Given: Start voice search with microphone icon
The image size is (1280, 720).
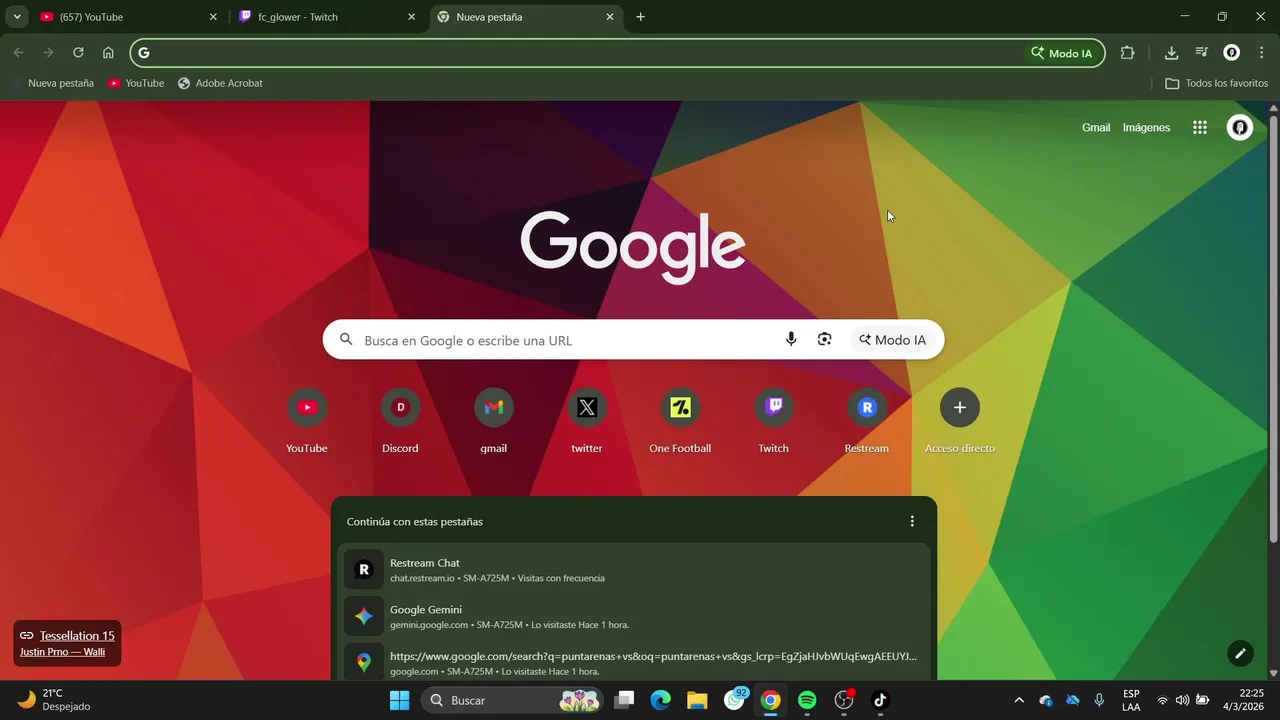Looking at the screenshot, I should (791, 340).
